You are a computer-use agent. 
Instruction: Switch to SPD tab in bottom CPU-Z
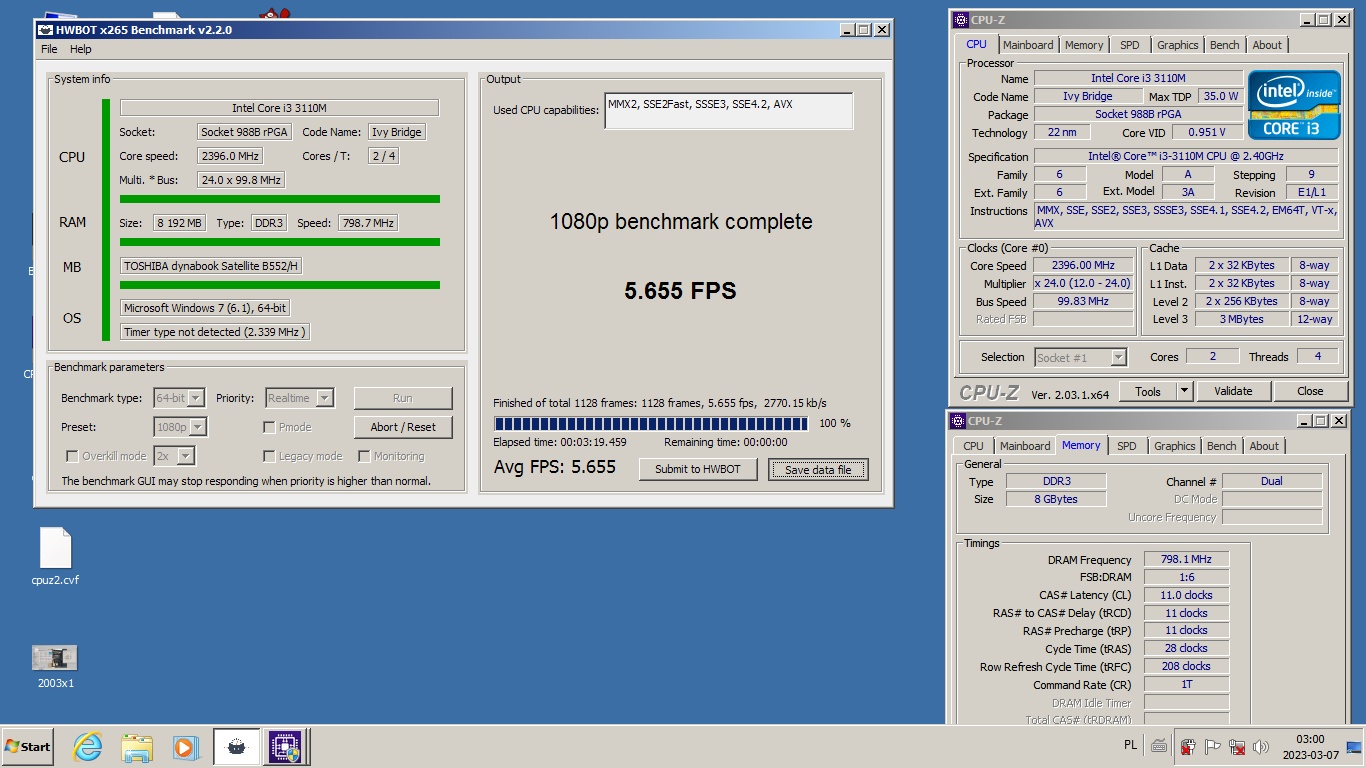point(1126,446)
